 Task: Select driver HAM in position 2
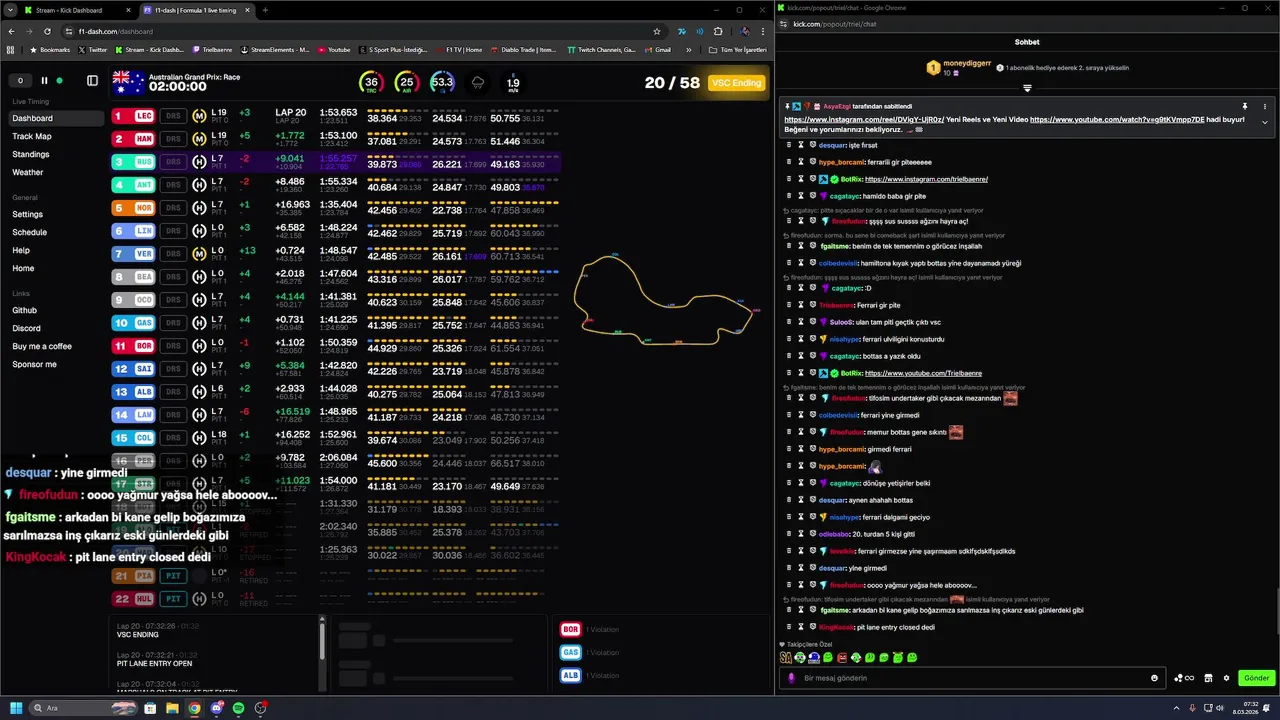[x=133, y=139]
